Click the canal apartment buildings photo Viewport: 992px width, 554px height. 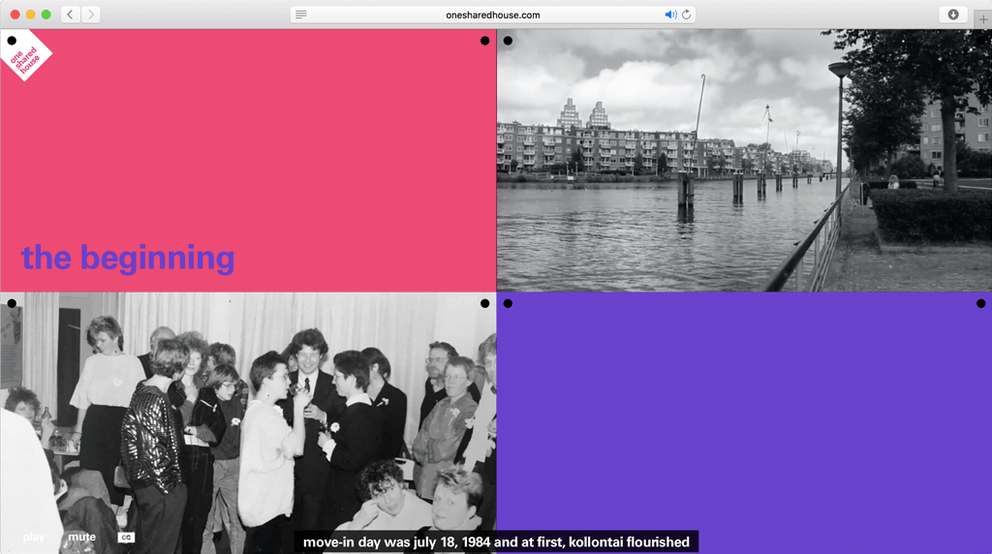tap(744, 161)
